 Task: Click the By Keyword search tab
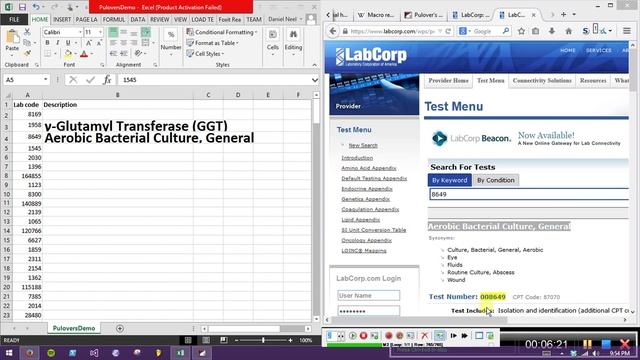pos(449,180)
